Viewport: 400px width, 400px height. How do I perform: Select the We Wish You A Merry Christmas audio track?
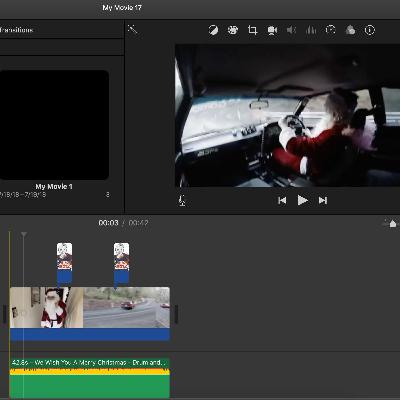point(90,378)
